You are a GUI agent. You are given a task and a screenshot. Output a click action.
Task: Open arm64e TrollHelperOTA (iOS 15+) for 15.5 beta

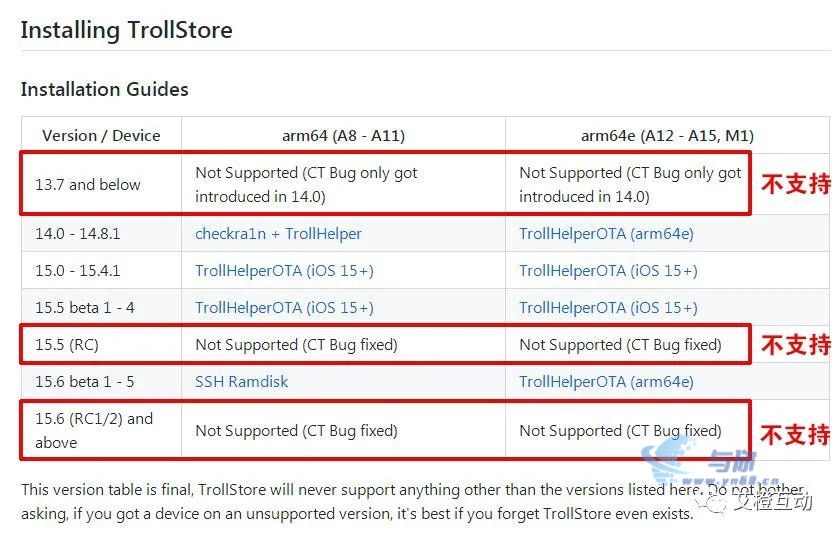coord(608,308)
